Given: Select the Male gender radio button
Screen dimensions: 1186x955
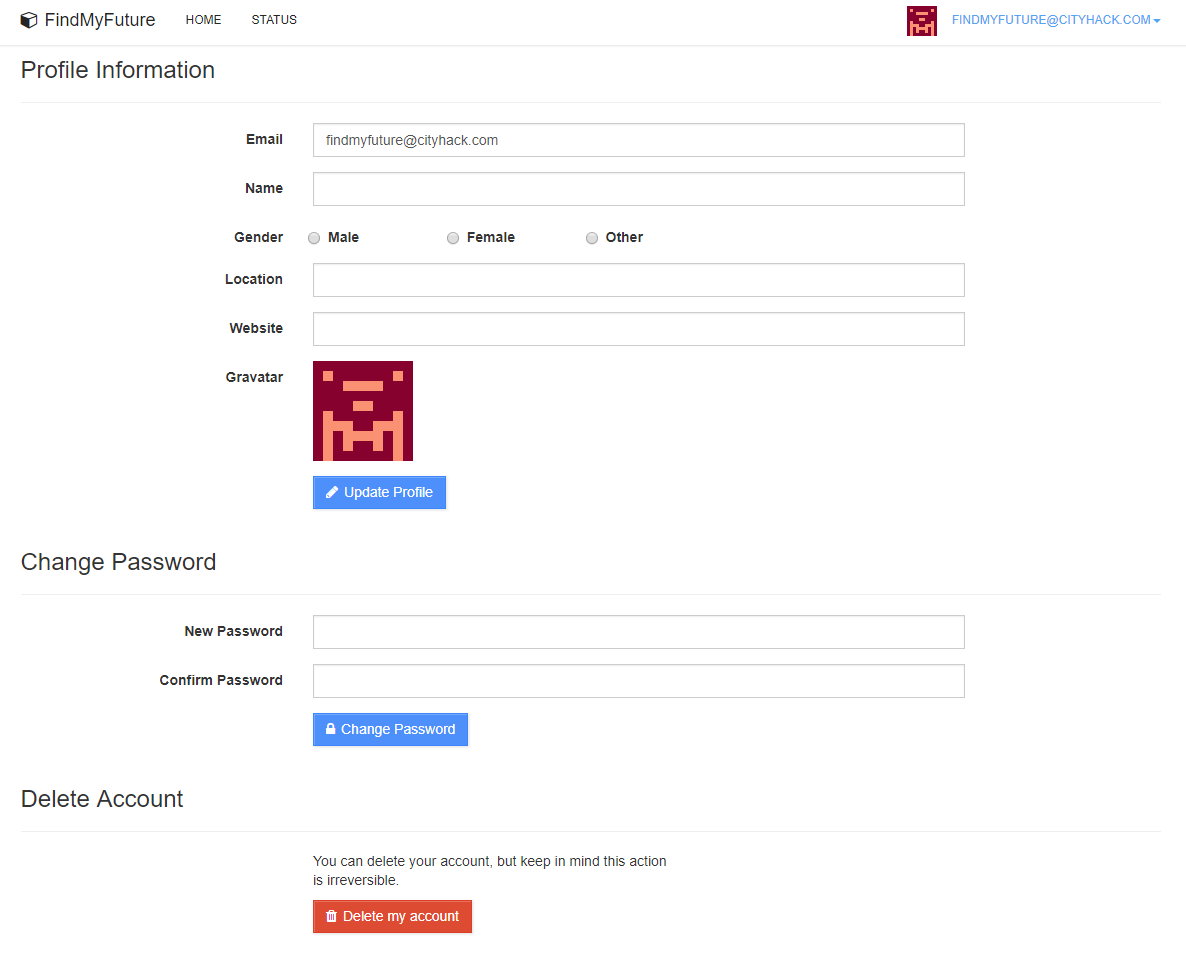Looking at the screenshot, I should pos(314,238).
